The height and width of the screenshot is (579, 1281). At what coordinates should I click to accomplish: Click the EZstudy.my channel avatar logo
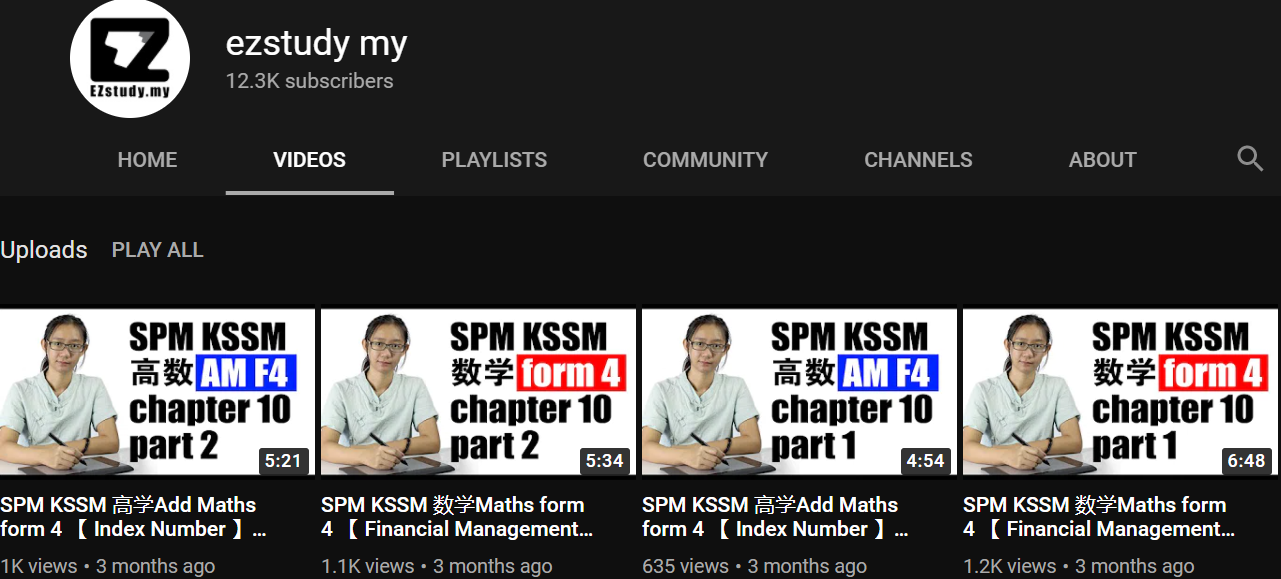[x=130, y=59]
